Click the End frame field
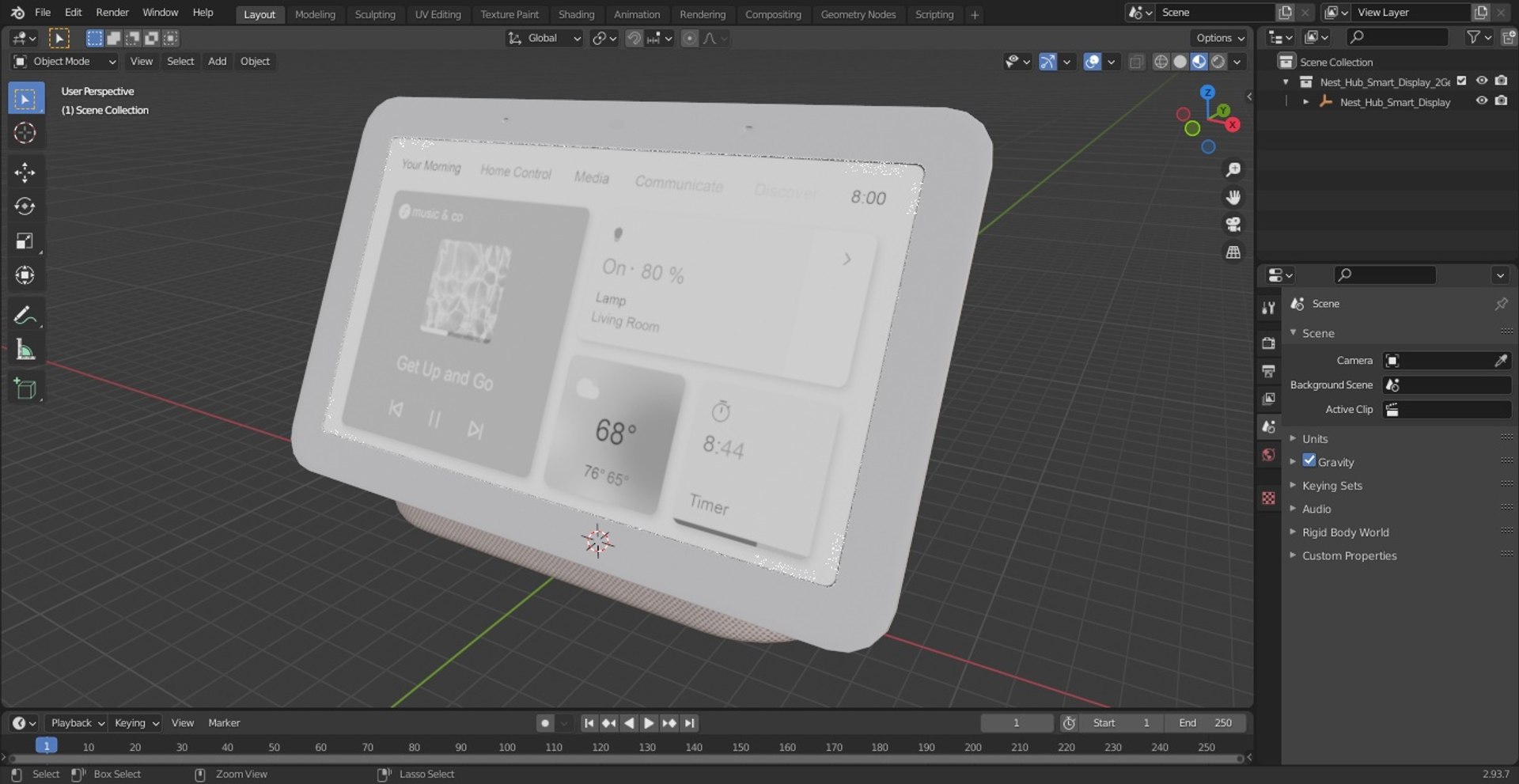This screenshot has width=1519, height=784. (x=1205, y=723)
